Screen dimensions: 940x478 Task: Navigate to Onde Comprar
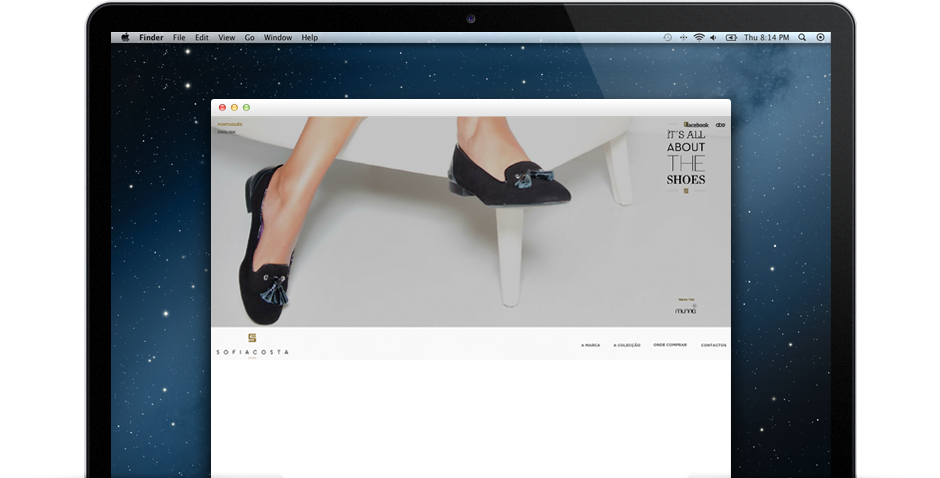pos(670,345)
